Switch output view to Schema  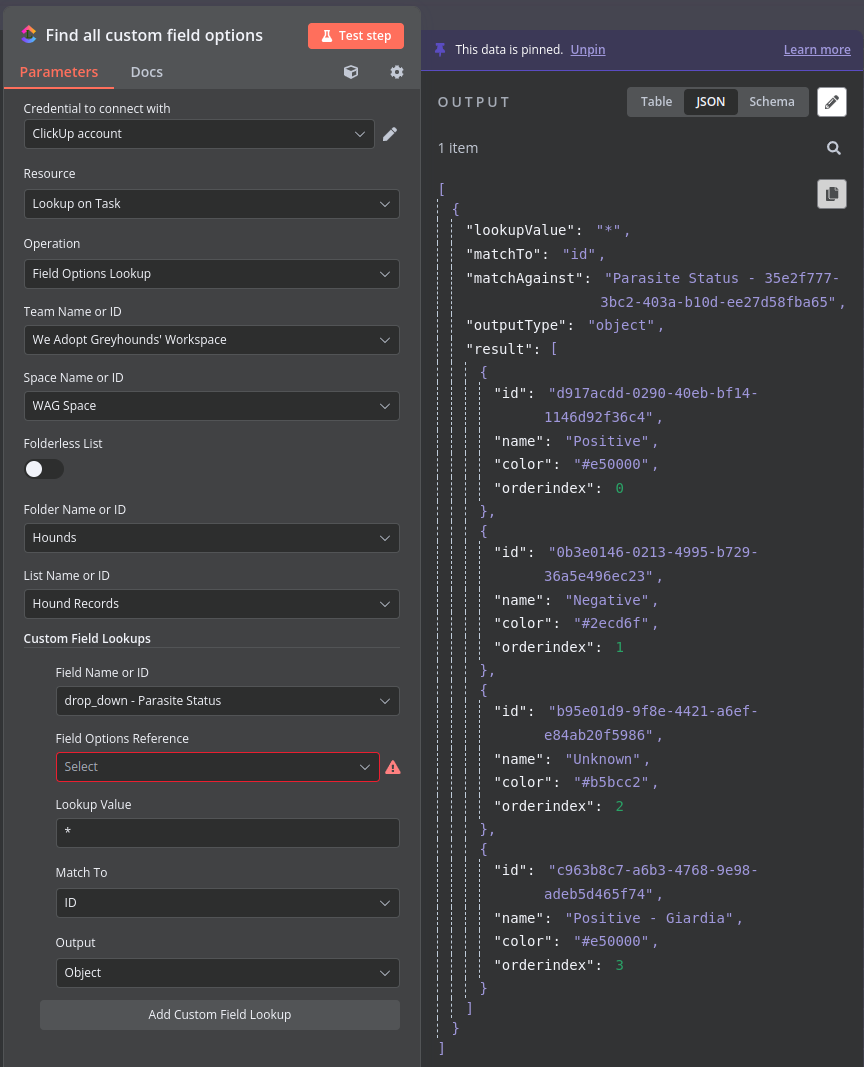click(x=771, y=102)
